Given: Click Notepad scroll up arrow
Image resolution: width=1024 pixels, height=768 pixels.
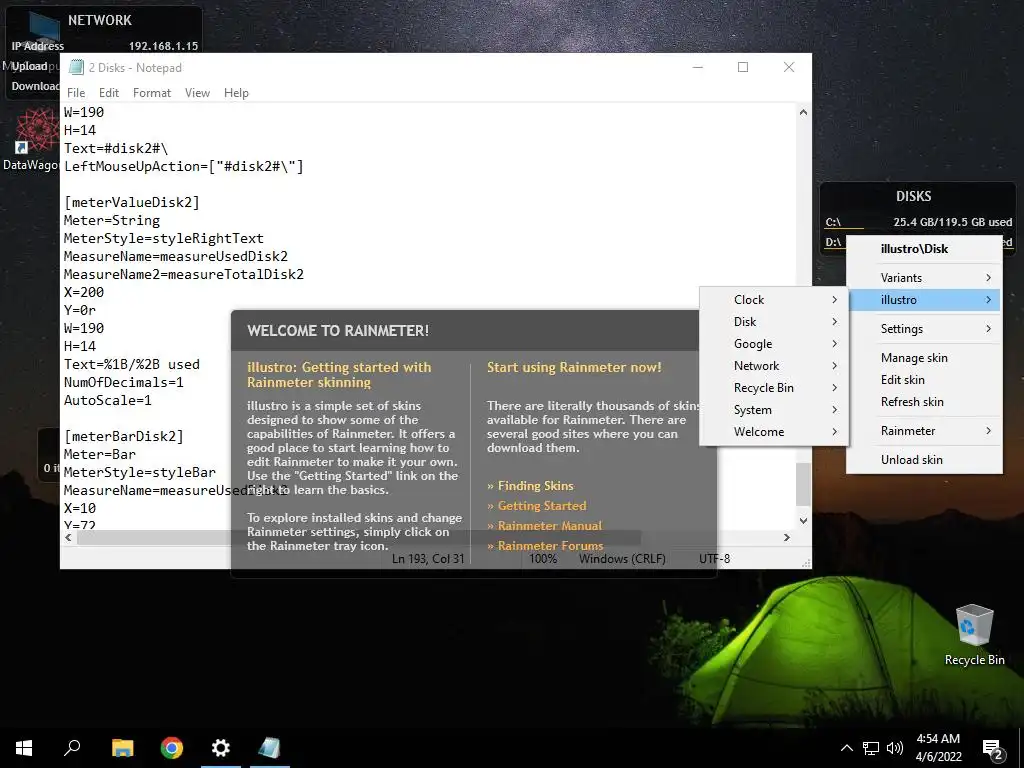Looking at the screenshot, I should point(803,112).
